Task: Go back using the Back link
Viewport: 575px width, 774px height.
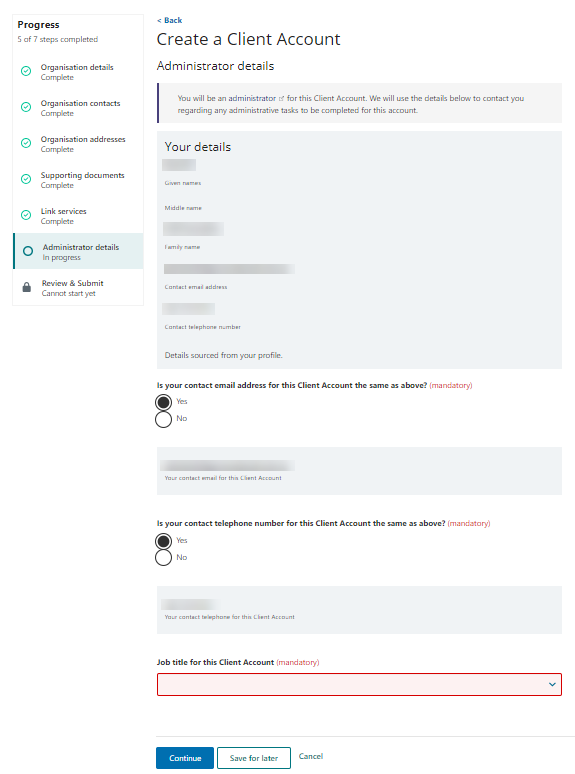Action: point(169,20)
